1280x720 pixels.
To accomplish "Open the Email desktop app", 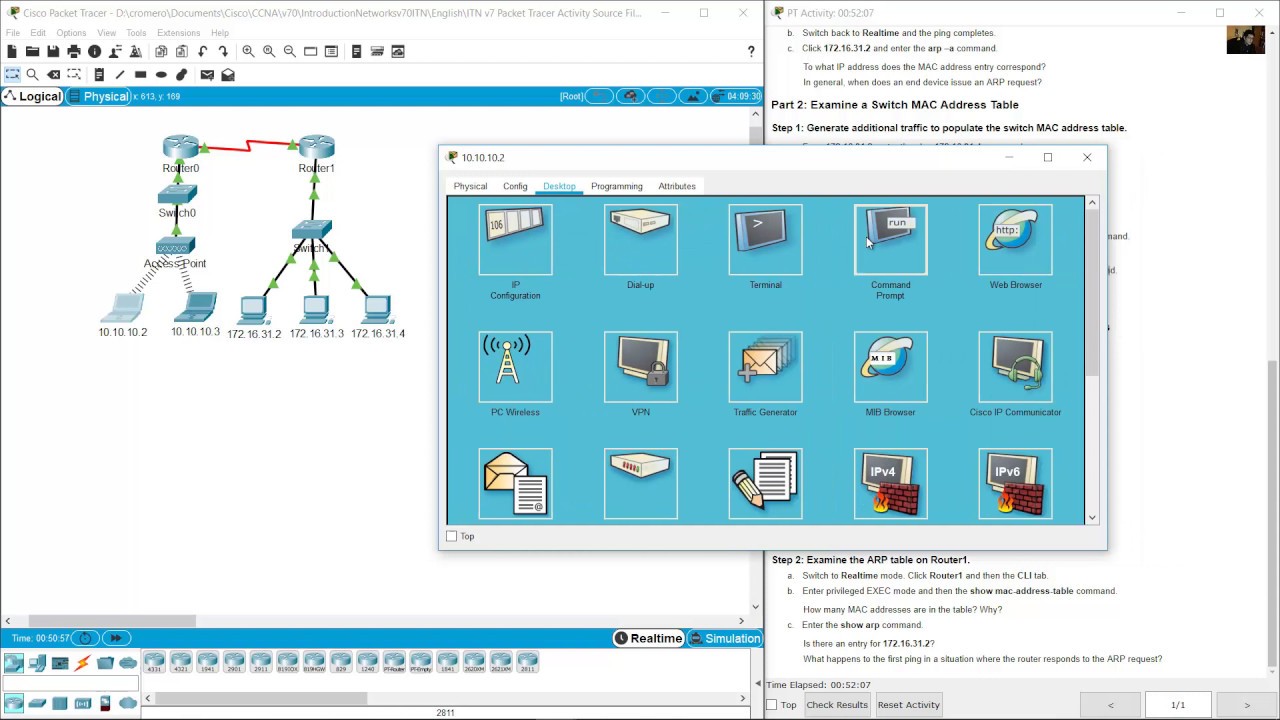I will [515, 485].
